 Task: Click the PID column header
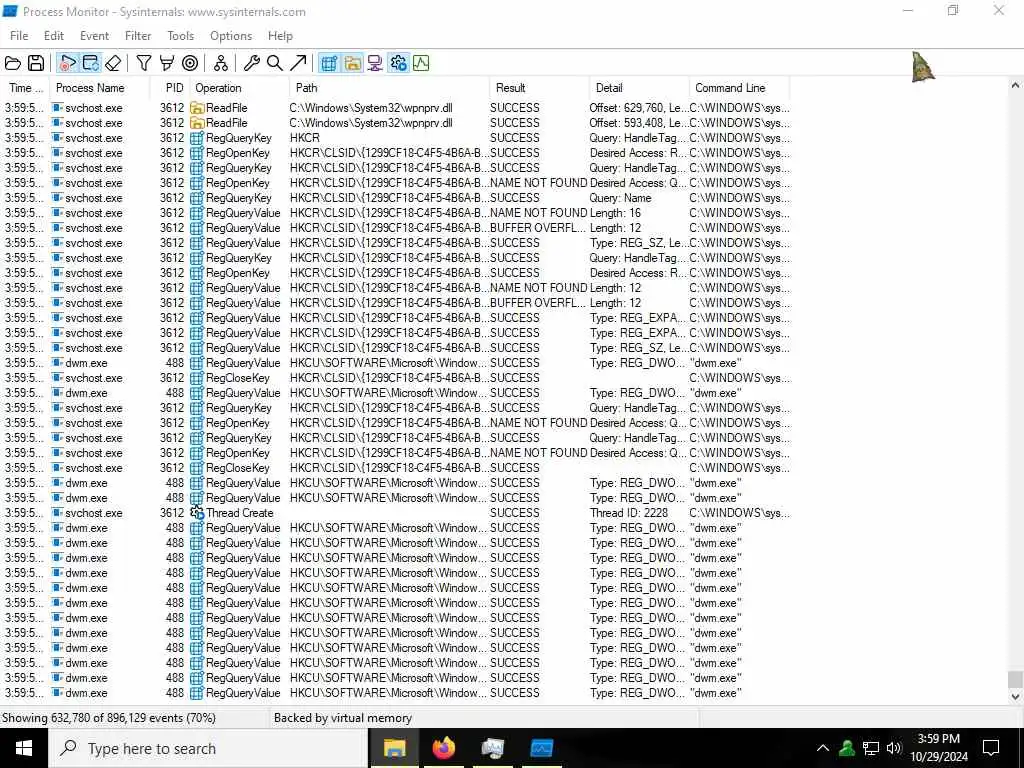[170, 88]
